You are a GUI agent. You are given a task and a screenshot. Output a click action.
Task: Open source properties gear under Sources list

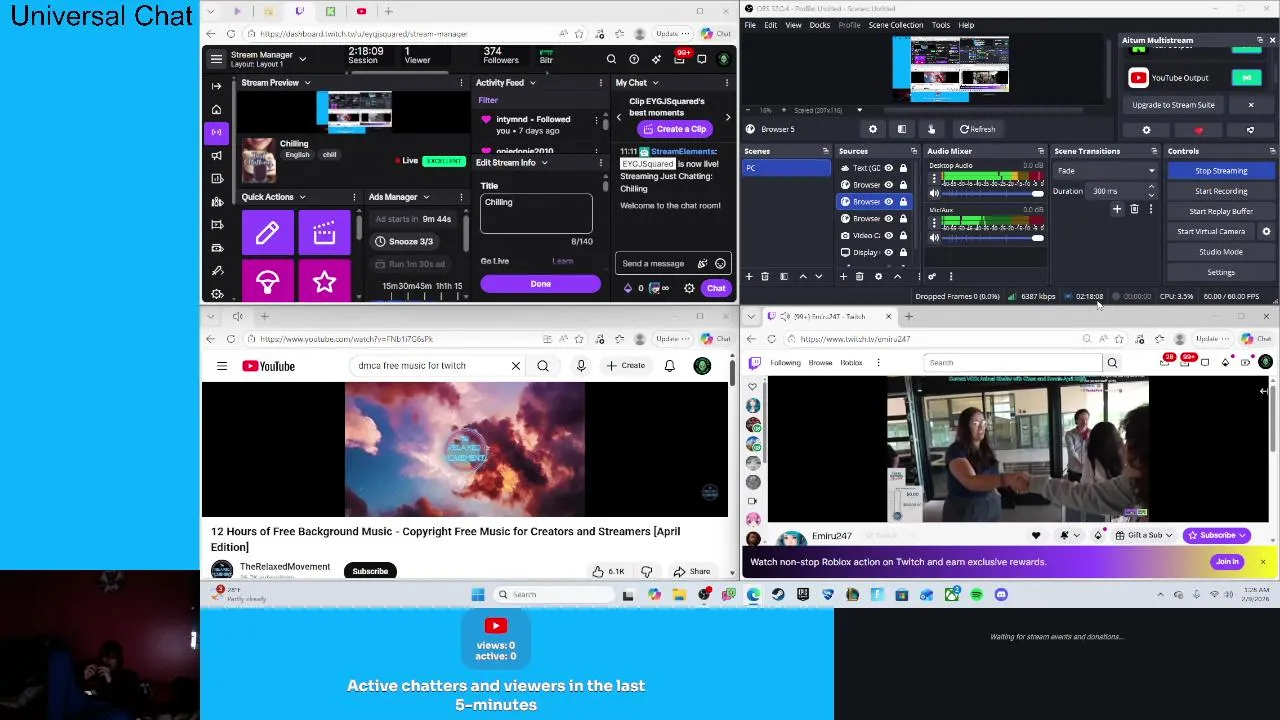coord(878,276)
